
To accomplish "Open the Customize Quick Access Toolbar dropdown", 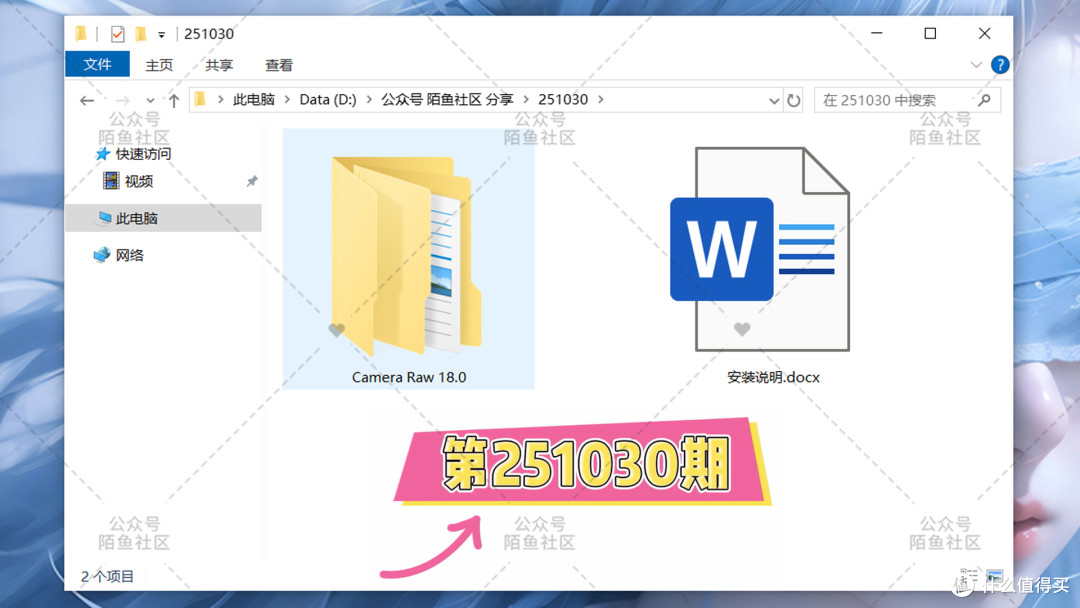I will pyautogui.click(x=161, y=34).
